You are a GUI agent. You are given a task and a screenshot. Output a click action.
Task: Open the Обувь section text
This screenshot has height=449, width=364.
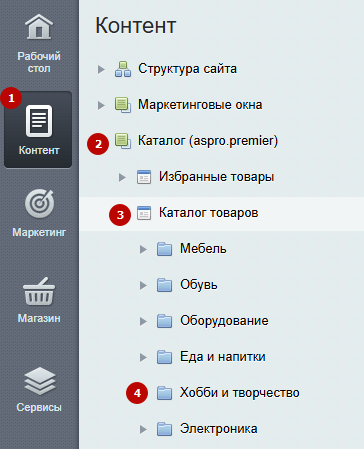click(199, 285)
